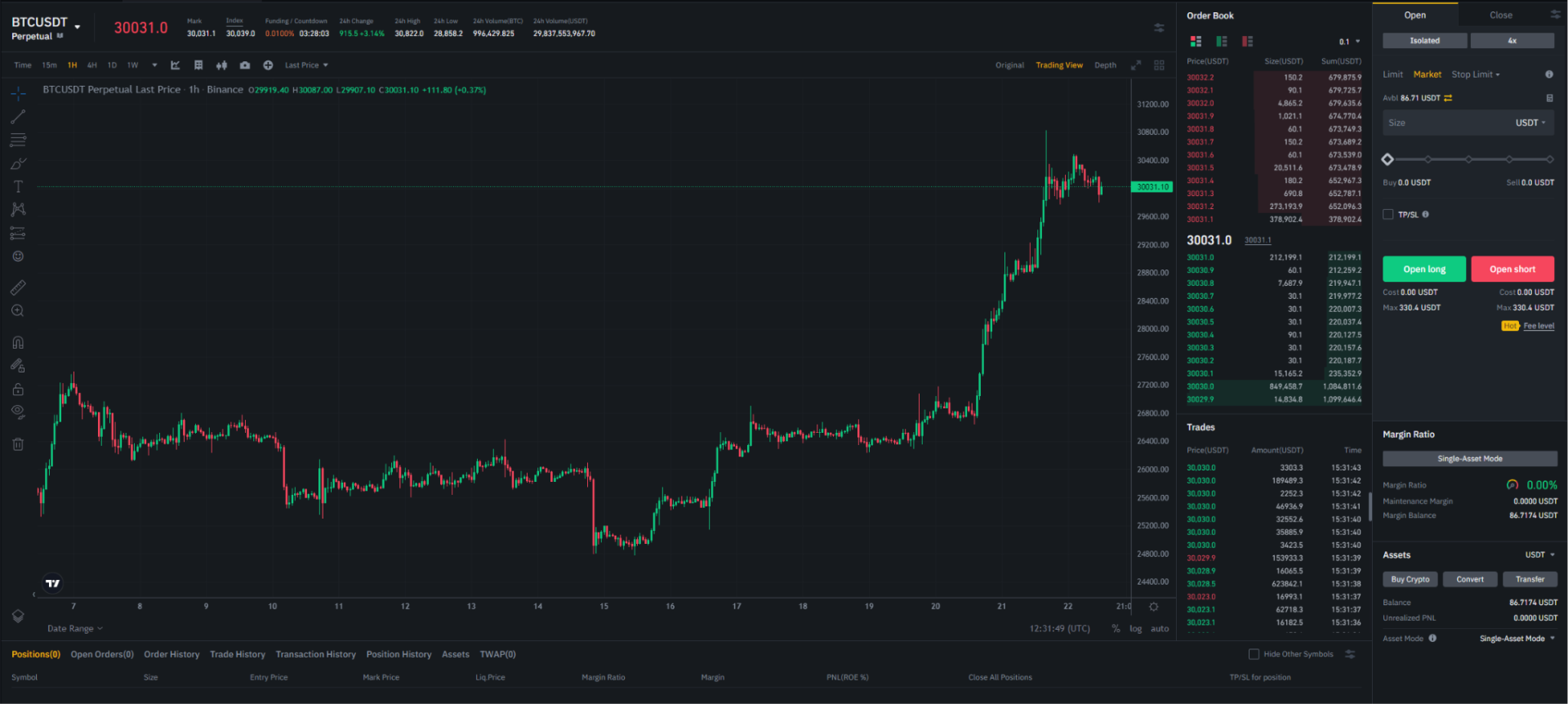Toggle lock all drawing tools
This screenshot has width=1568, height=704.
(x=18, y=390)
